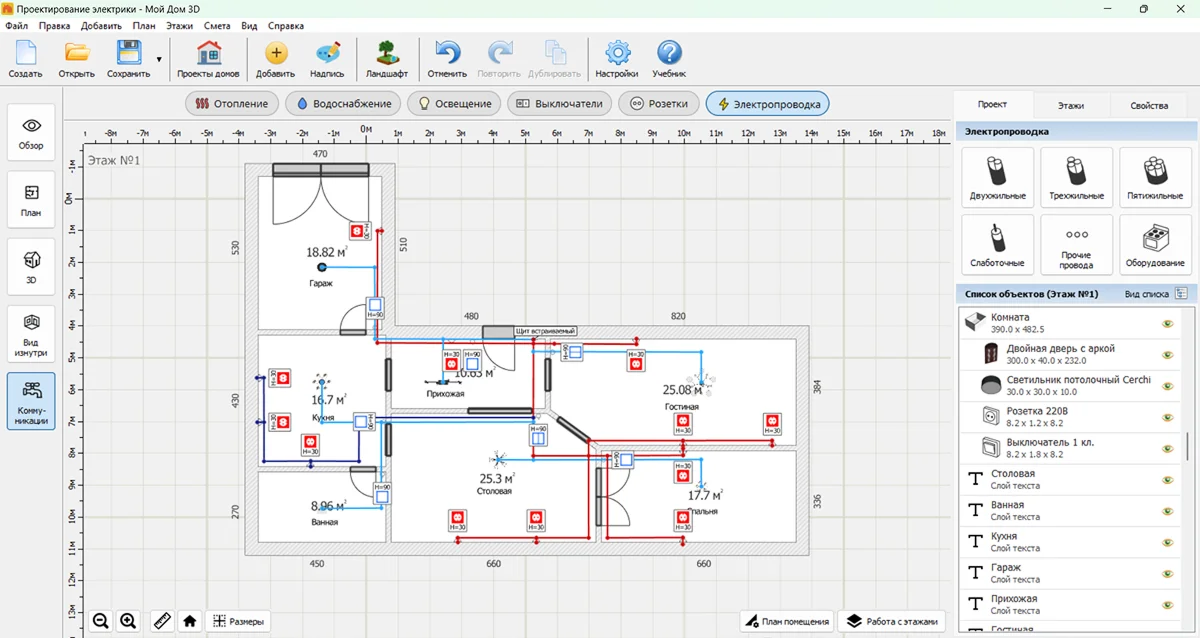Hide Светильник потолочный Cerchi object

1166,386
